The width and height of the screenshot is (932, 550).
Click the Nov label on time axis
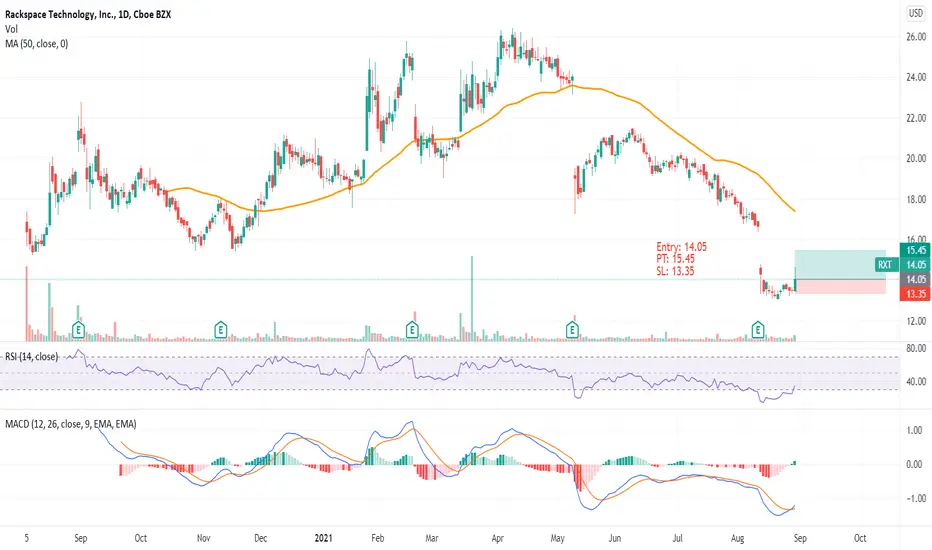[x=203, y=538]
